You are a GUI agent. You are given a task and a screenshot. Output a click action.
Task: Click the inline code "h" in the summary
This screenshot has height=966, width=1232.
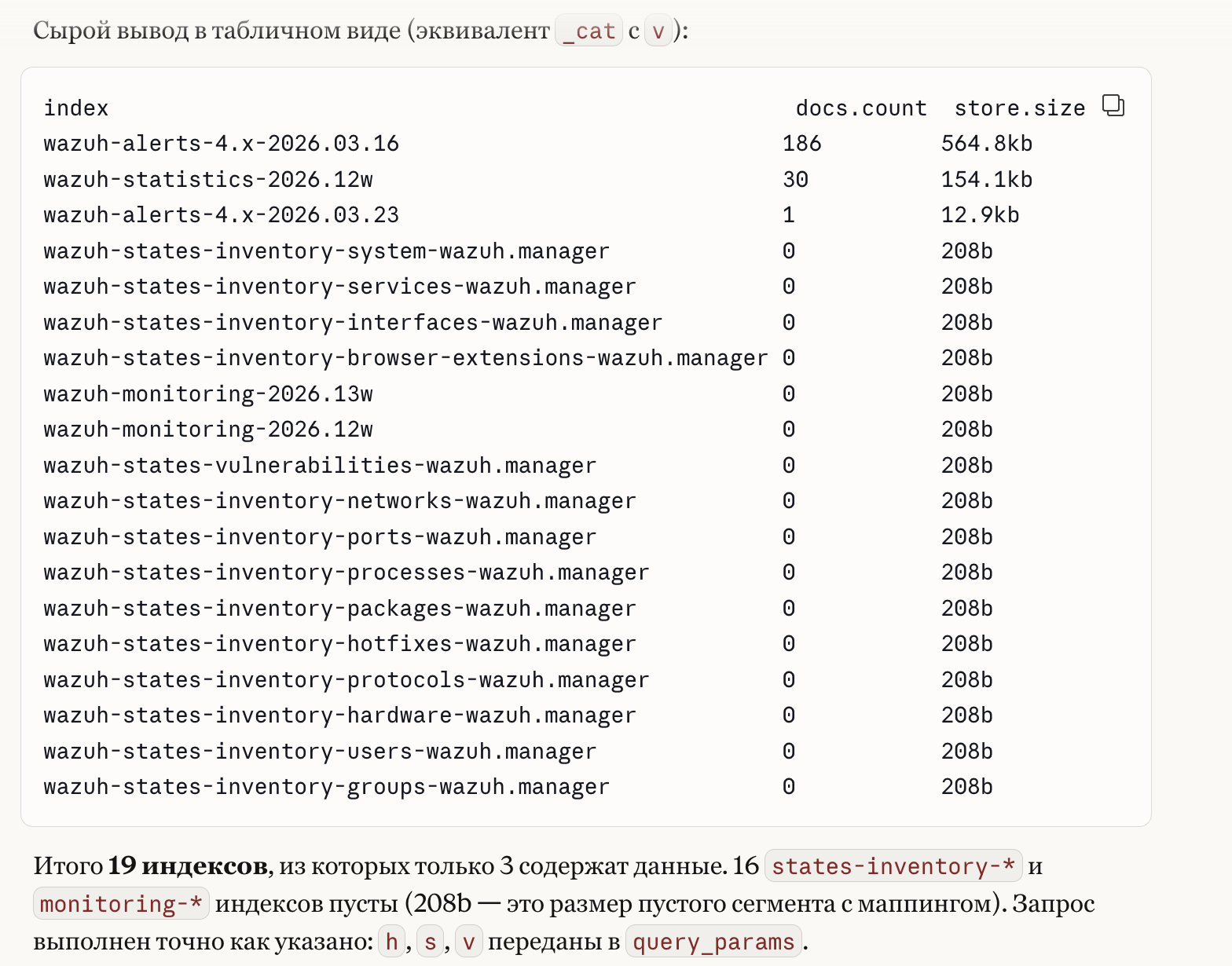tap(391, 942)
